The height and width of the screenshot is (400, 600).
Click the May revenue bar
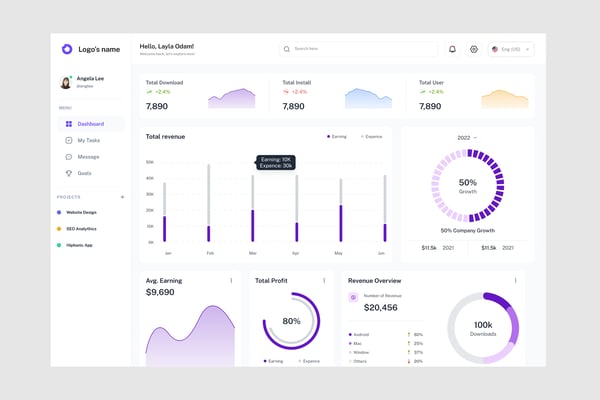coord(341,210)
